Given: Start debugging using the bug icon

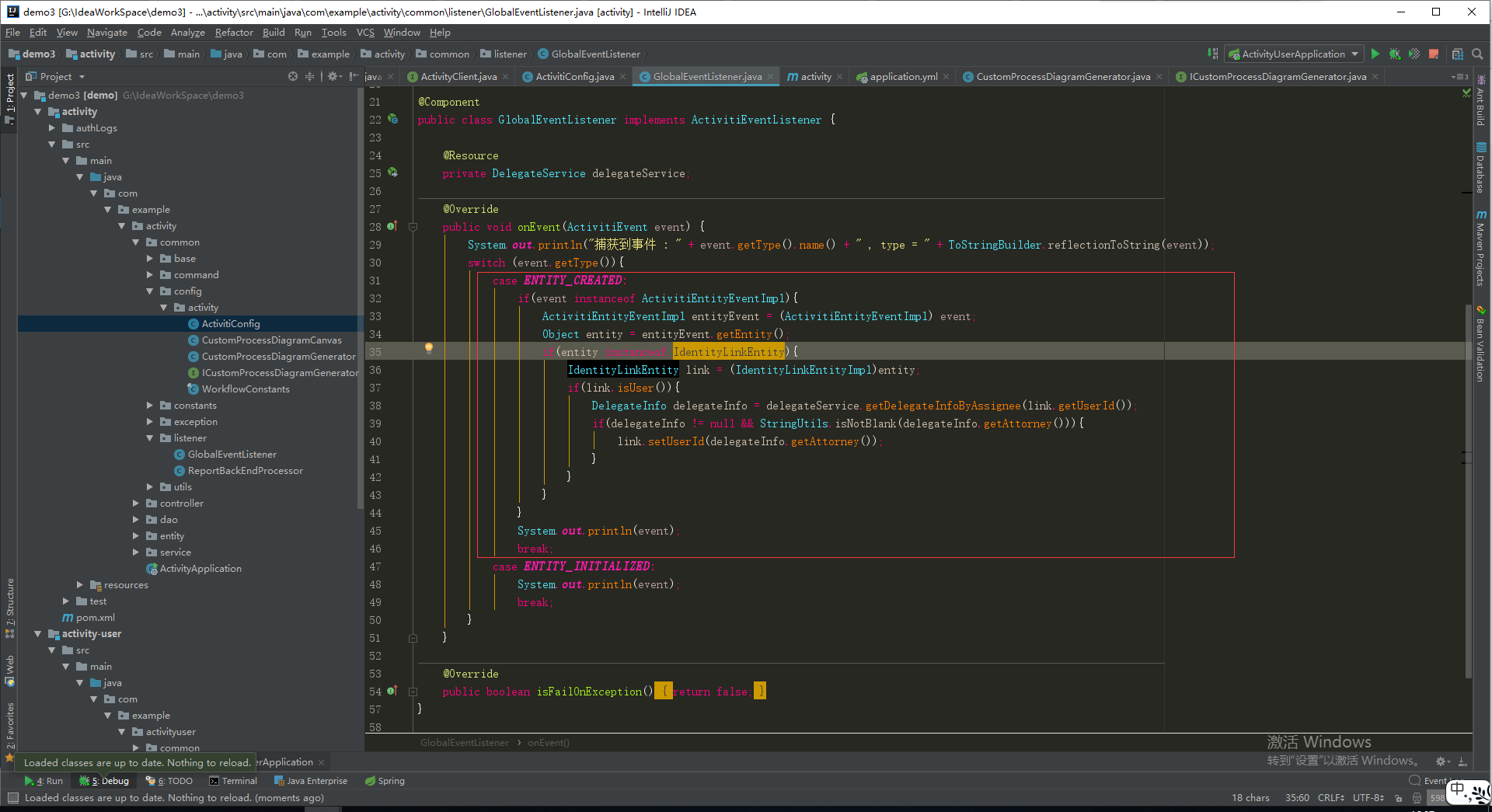Looking at the screenshot, I should click(1394, 54).
